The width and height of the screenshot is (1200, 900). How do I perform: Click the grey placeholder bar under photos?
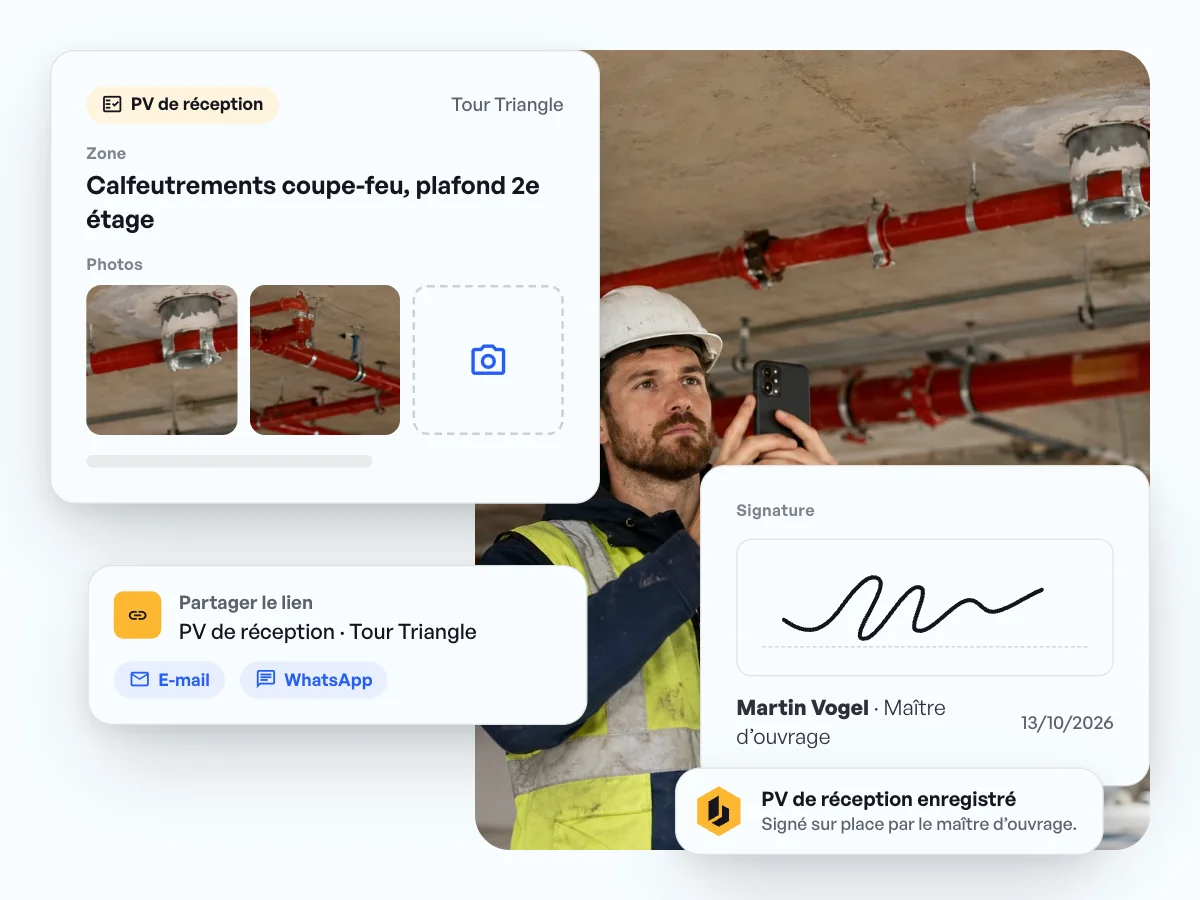pos(229,461)
